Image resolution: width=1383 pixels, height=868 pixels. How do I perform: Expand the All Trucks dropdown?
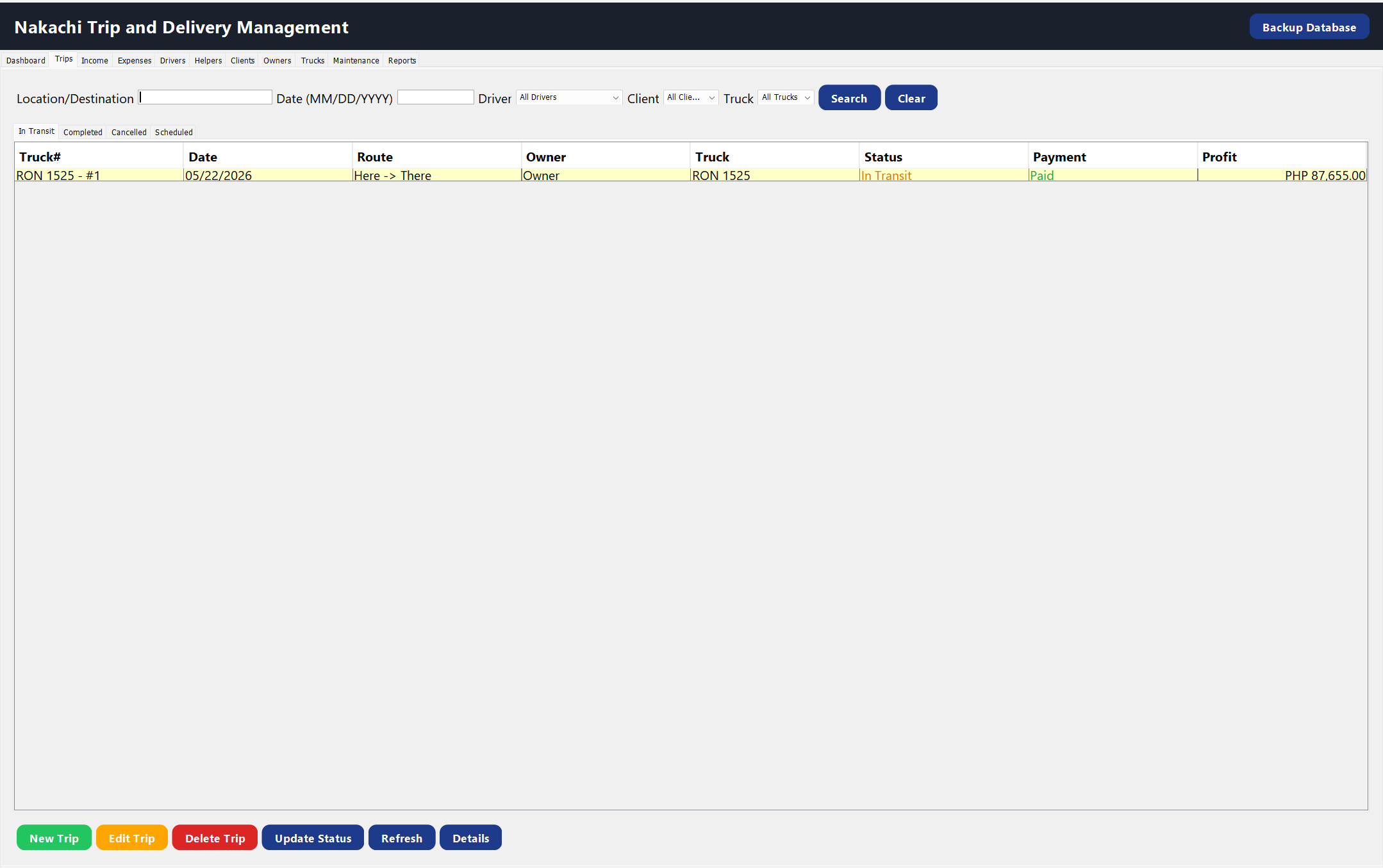(786, 97)
